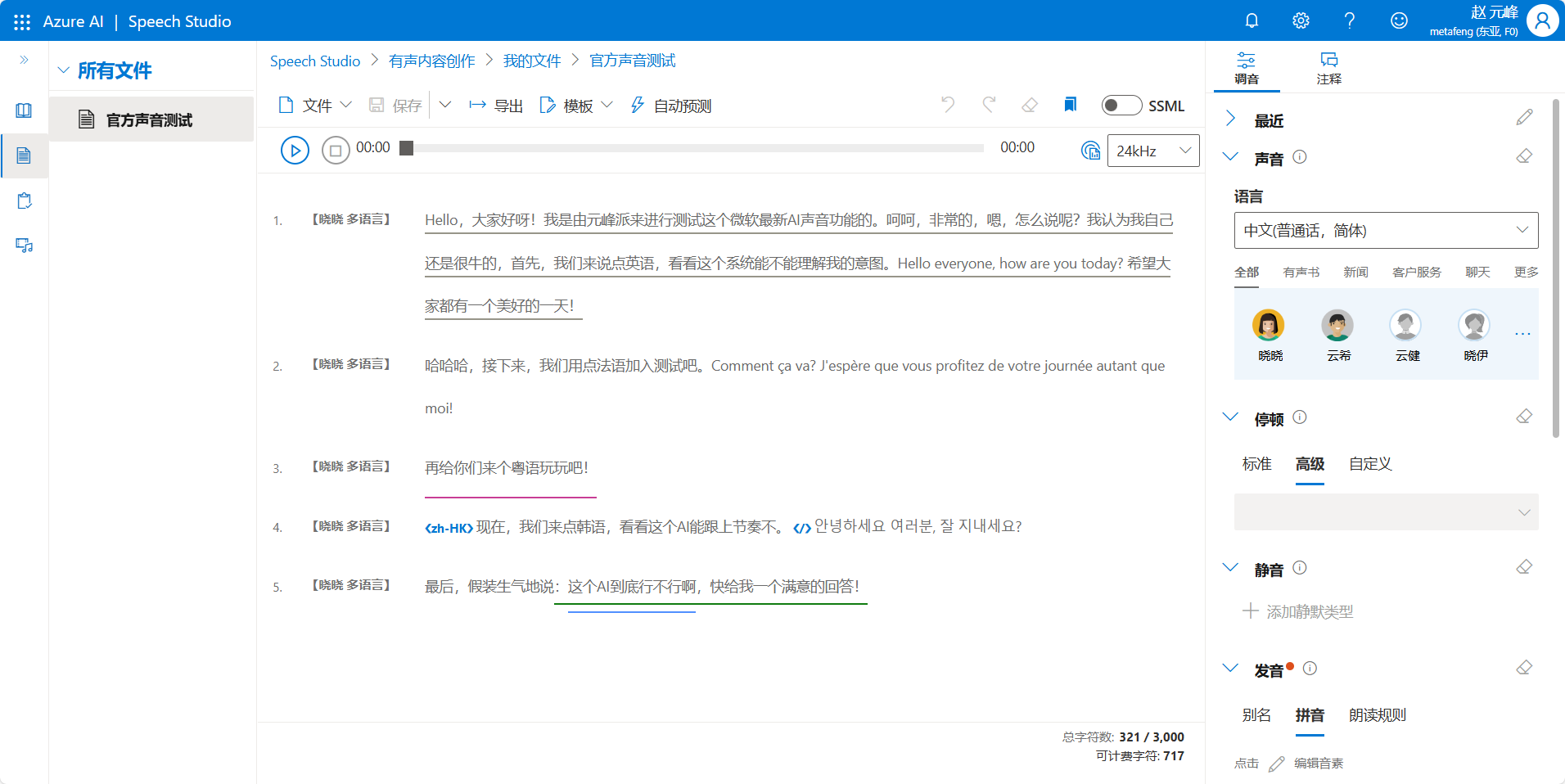1565x784 pixels.
Task: Switch to the 调音 tab
Action: (1247, 68)
